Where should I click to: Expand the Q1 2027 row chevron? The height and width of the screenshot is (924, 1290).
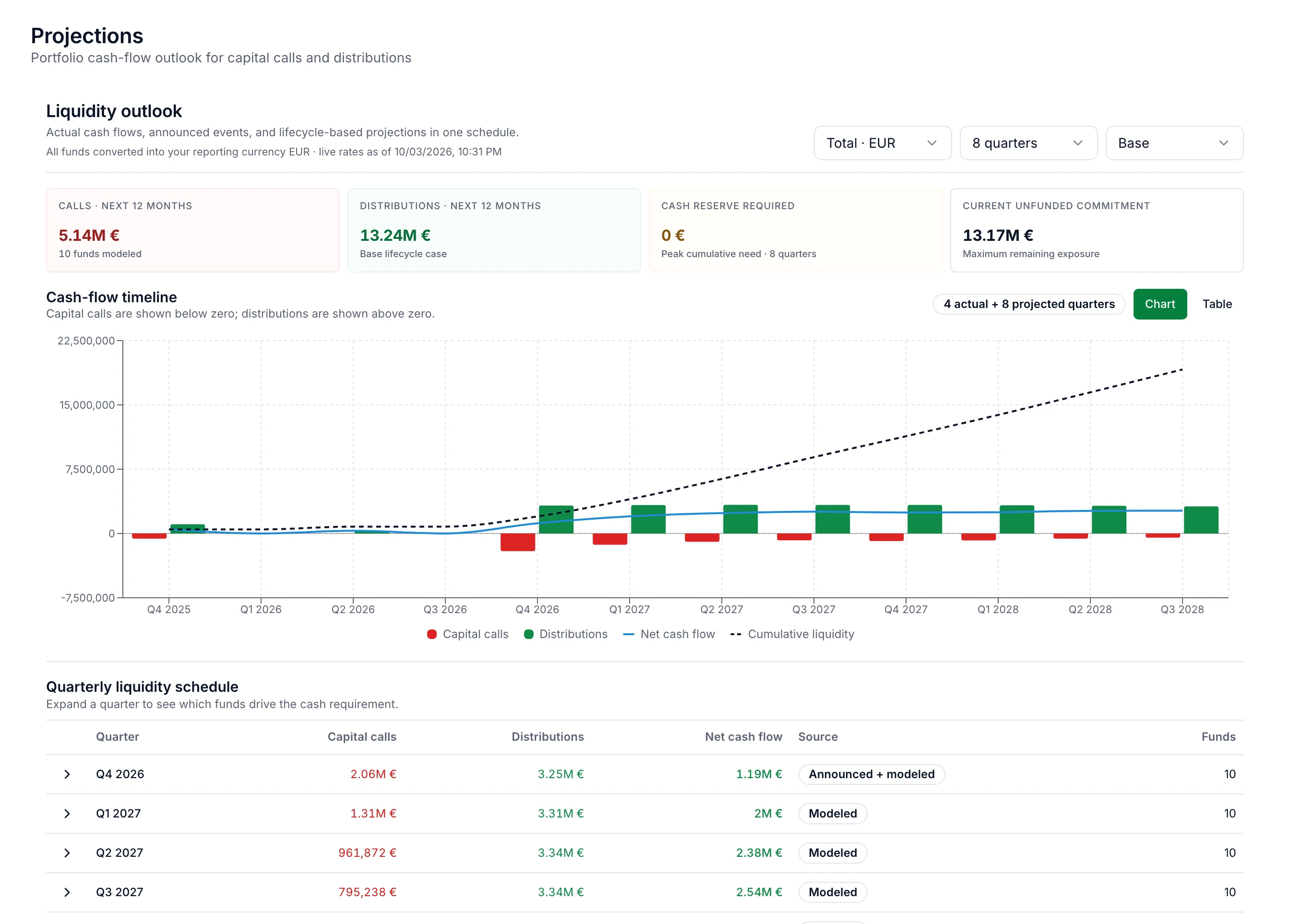67,814
